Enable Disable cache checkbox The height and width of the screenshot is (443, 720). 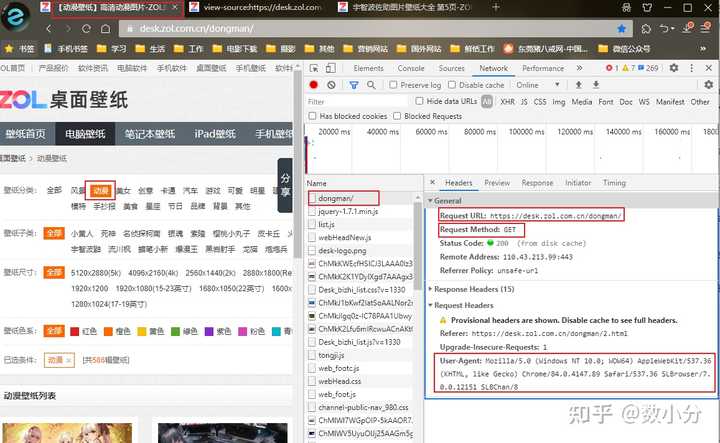tap(452, 85)
